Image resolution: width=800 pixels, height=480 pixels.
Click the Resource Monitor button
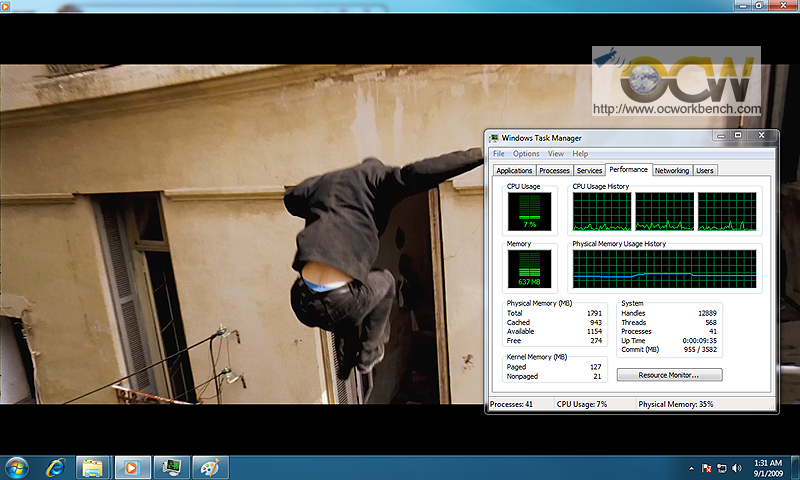pyautogui.click(x=669, y=375)
